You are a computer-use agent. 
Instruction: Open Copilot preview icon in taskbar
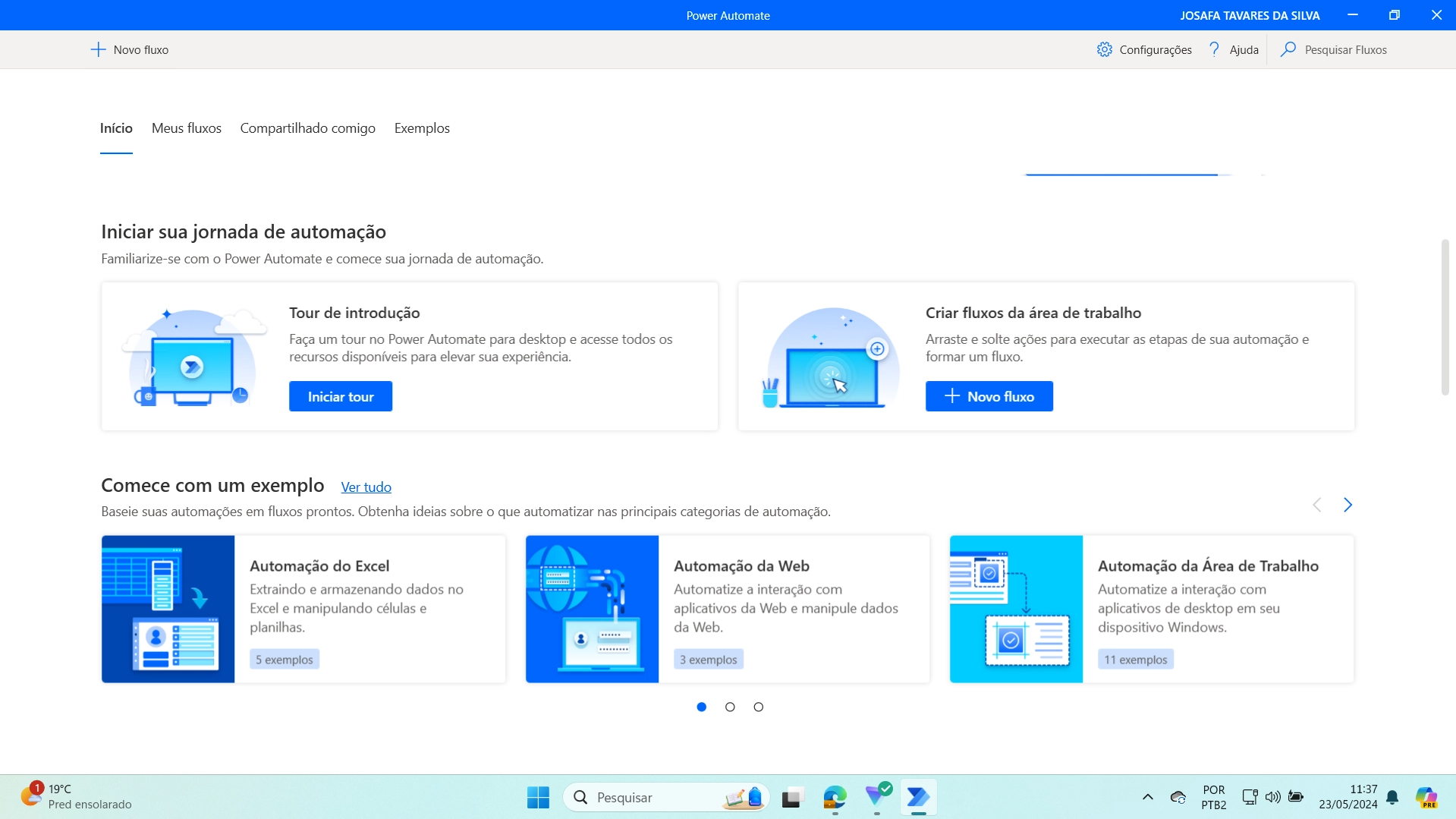[1426, 797]
